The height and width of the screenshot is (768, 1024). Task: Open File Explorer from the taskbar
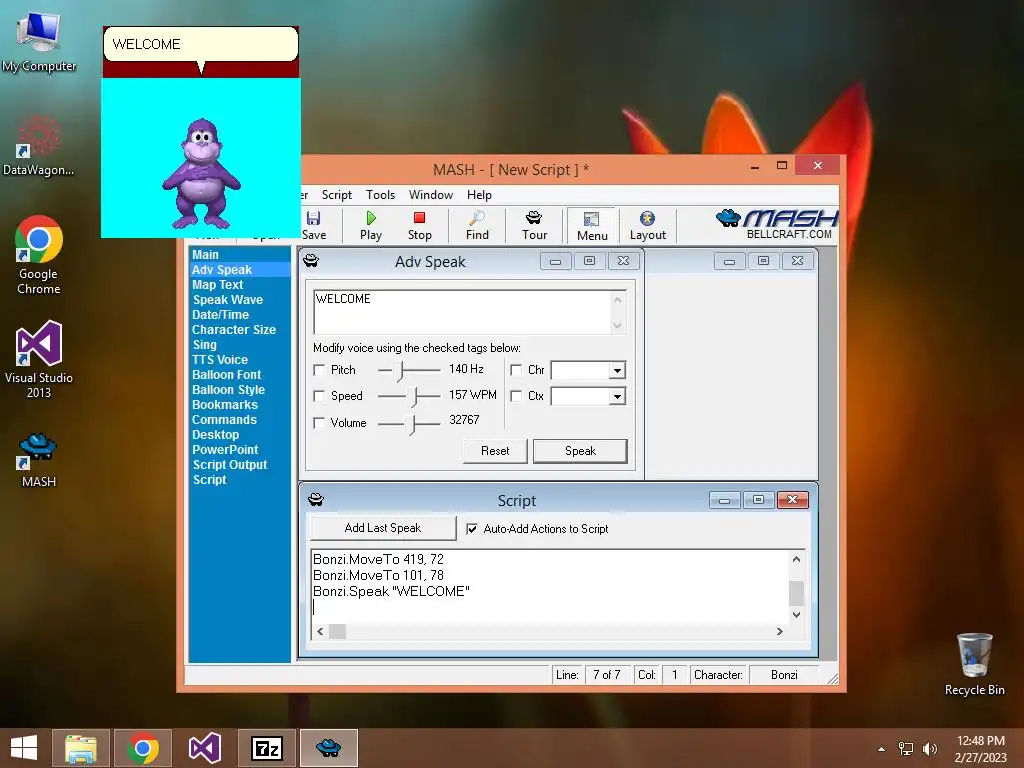point(81,748)
